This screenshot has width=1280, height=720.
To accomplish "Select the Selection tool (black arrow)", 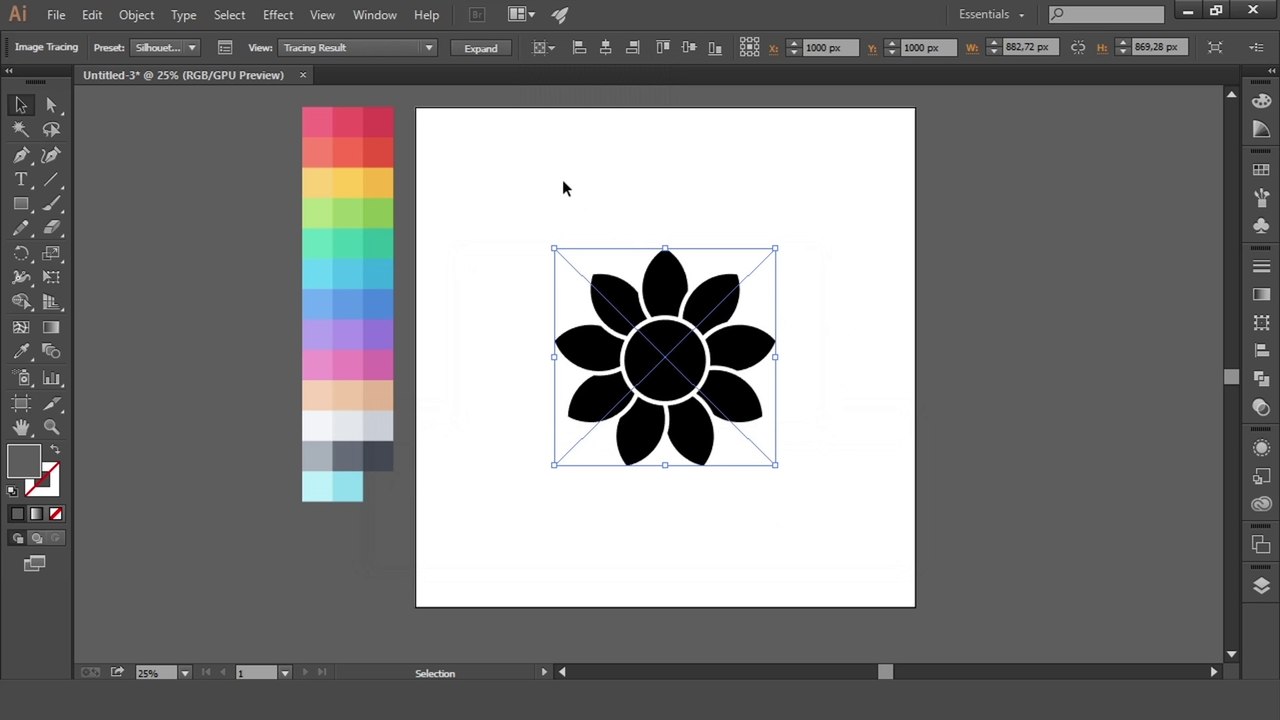I will click(x=21, y=105).
